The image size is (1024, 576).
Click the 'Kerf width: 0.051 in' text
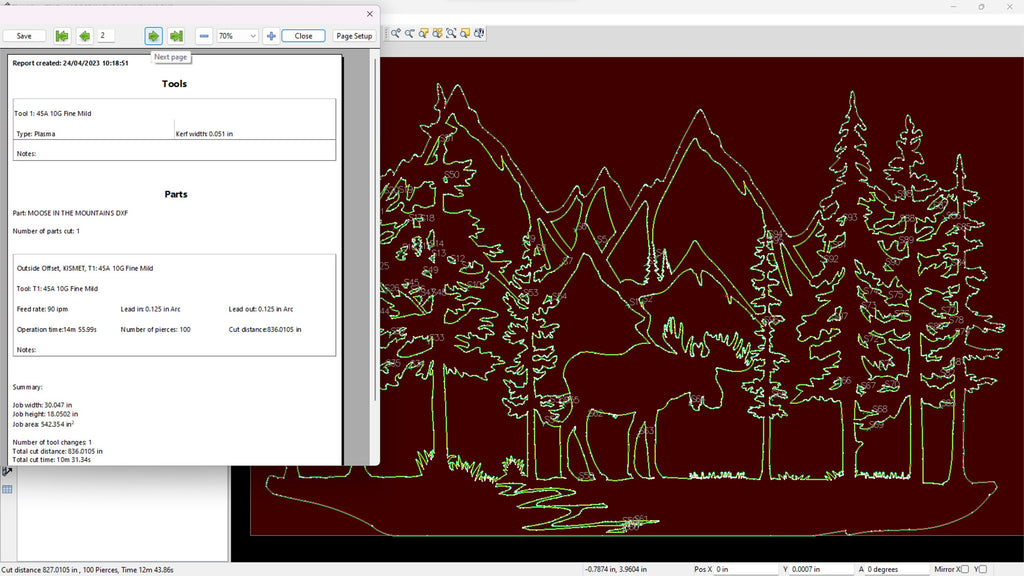[204, 134]
